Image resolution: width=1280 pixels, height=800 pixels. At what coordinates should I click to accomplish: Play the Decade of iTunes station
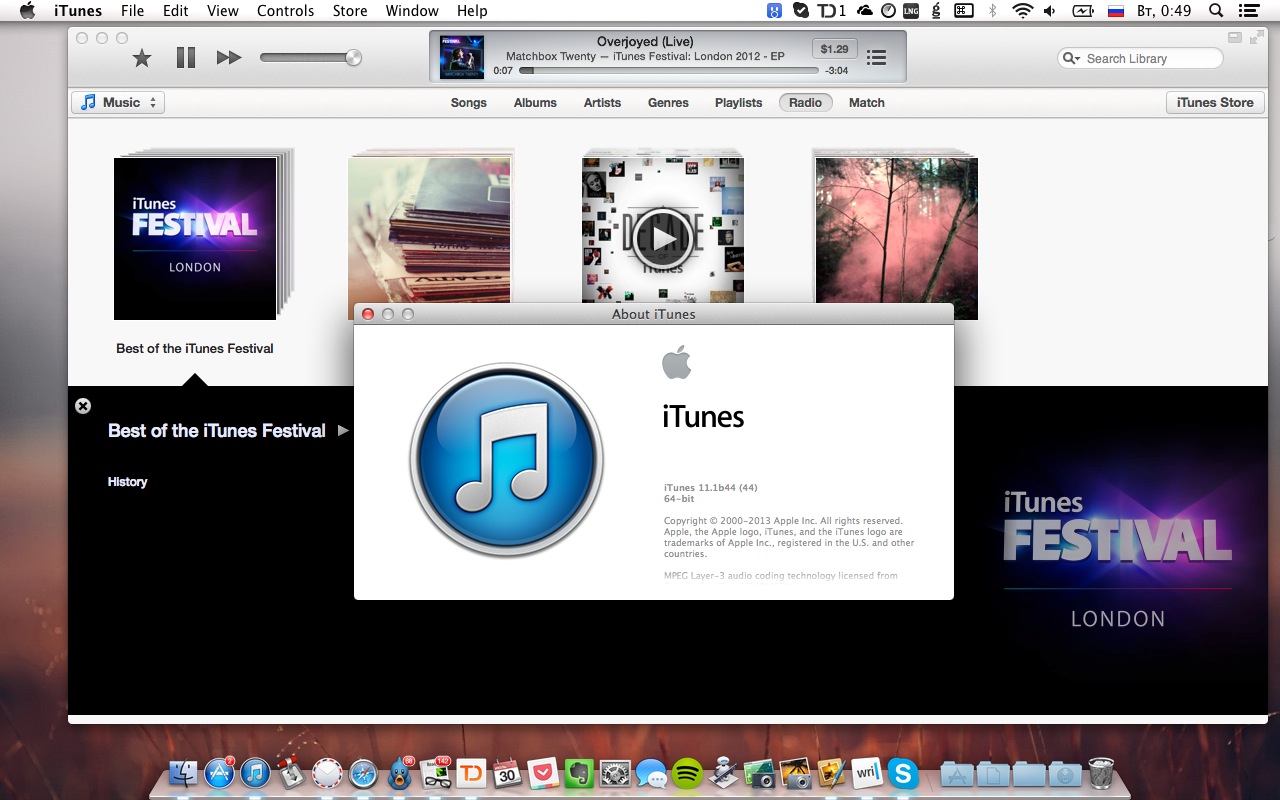click(662, 238)
